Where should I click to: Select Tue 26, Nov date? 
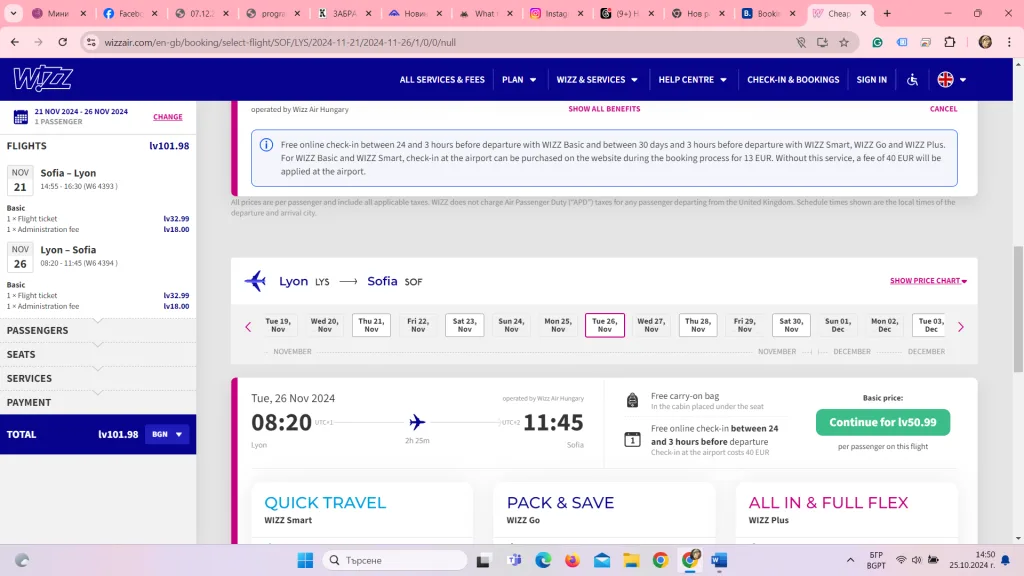605,325
